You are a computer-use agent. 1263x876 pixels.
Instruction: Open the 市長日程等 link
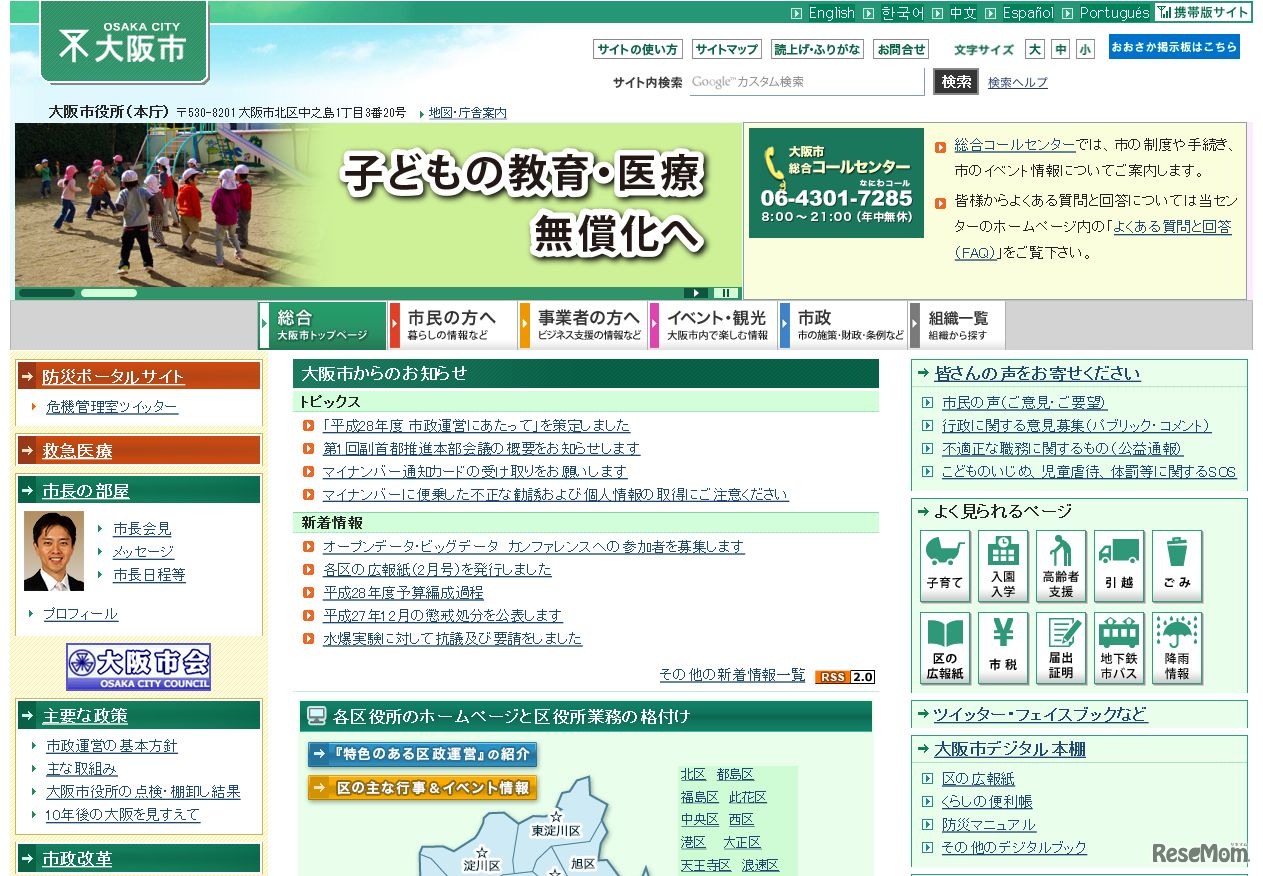(149, 575)
